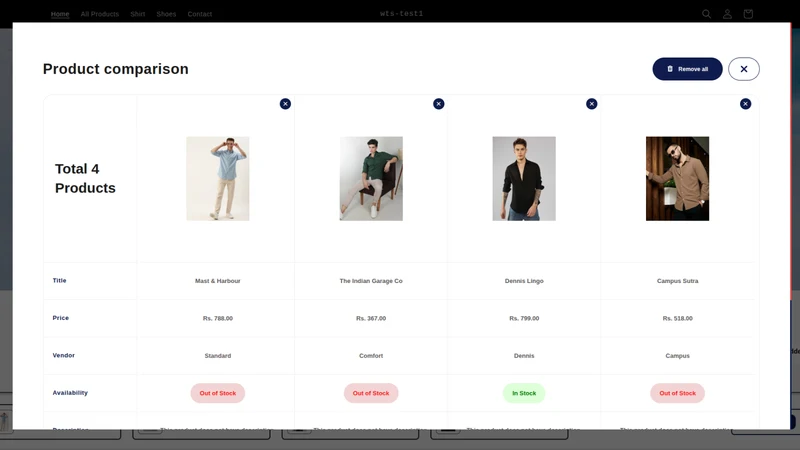
Task: Click the vendor name Campus
Action: 678,356
